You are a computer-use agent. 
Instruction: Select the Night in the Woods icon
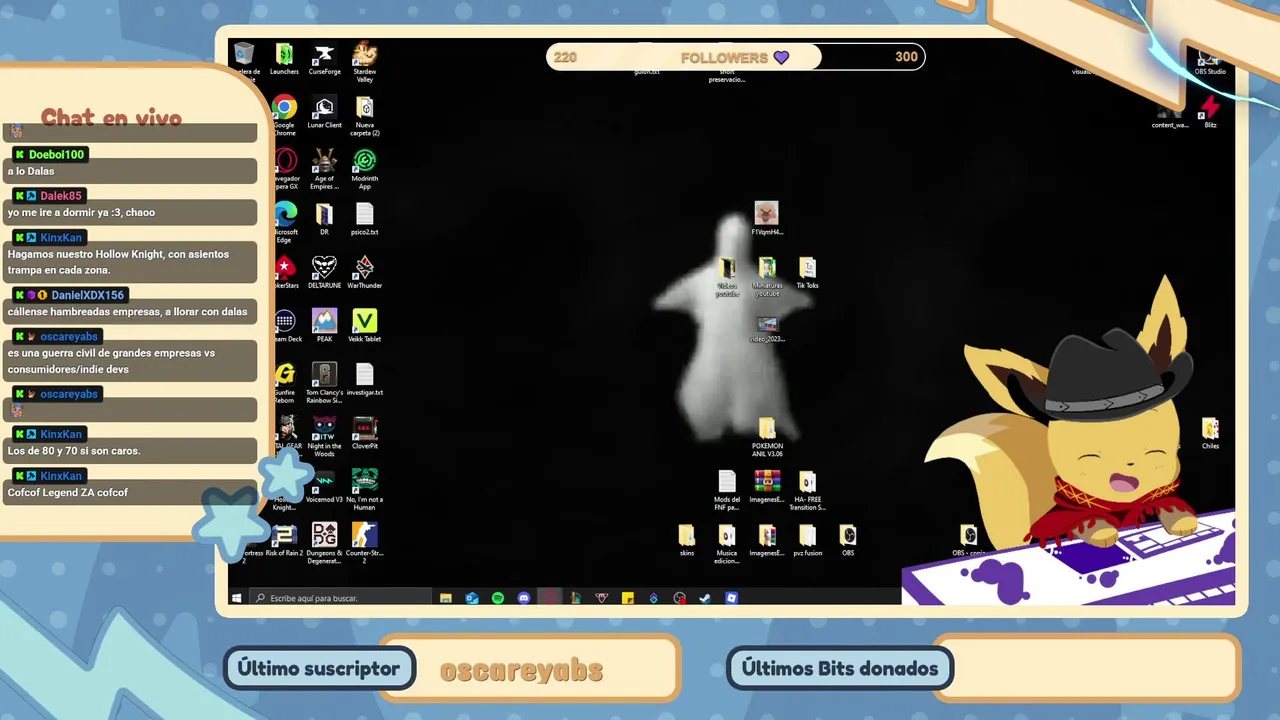pos(324,436)
